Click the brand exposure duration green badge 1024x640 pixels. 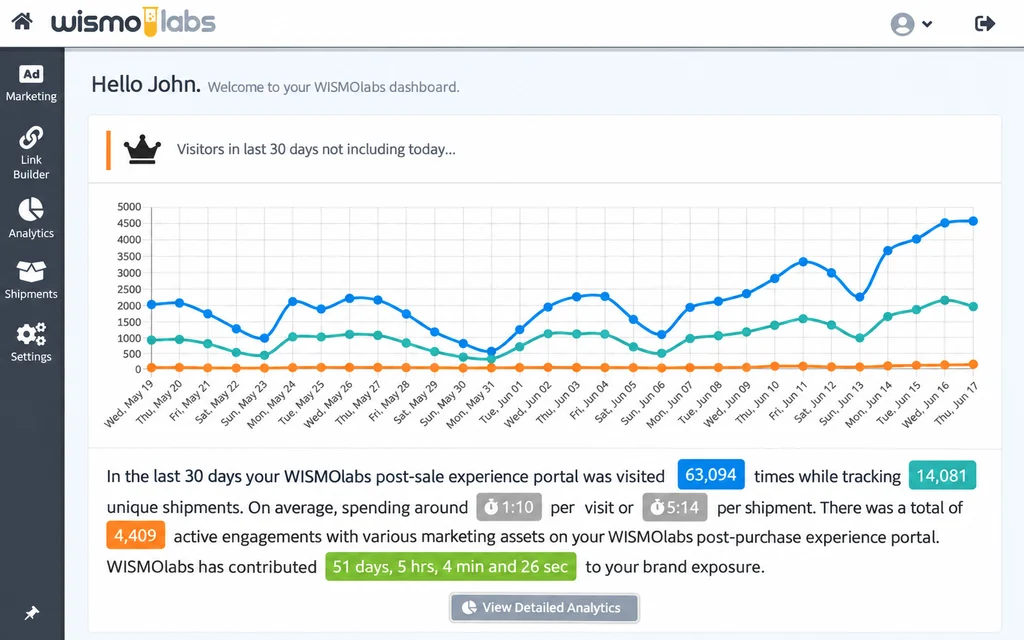(x=451, y=566)
